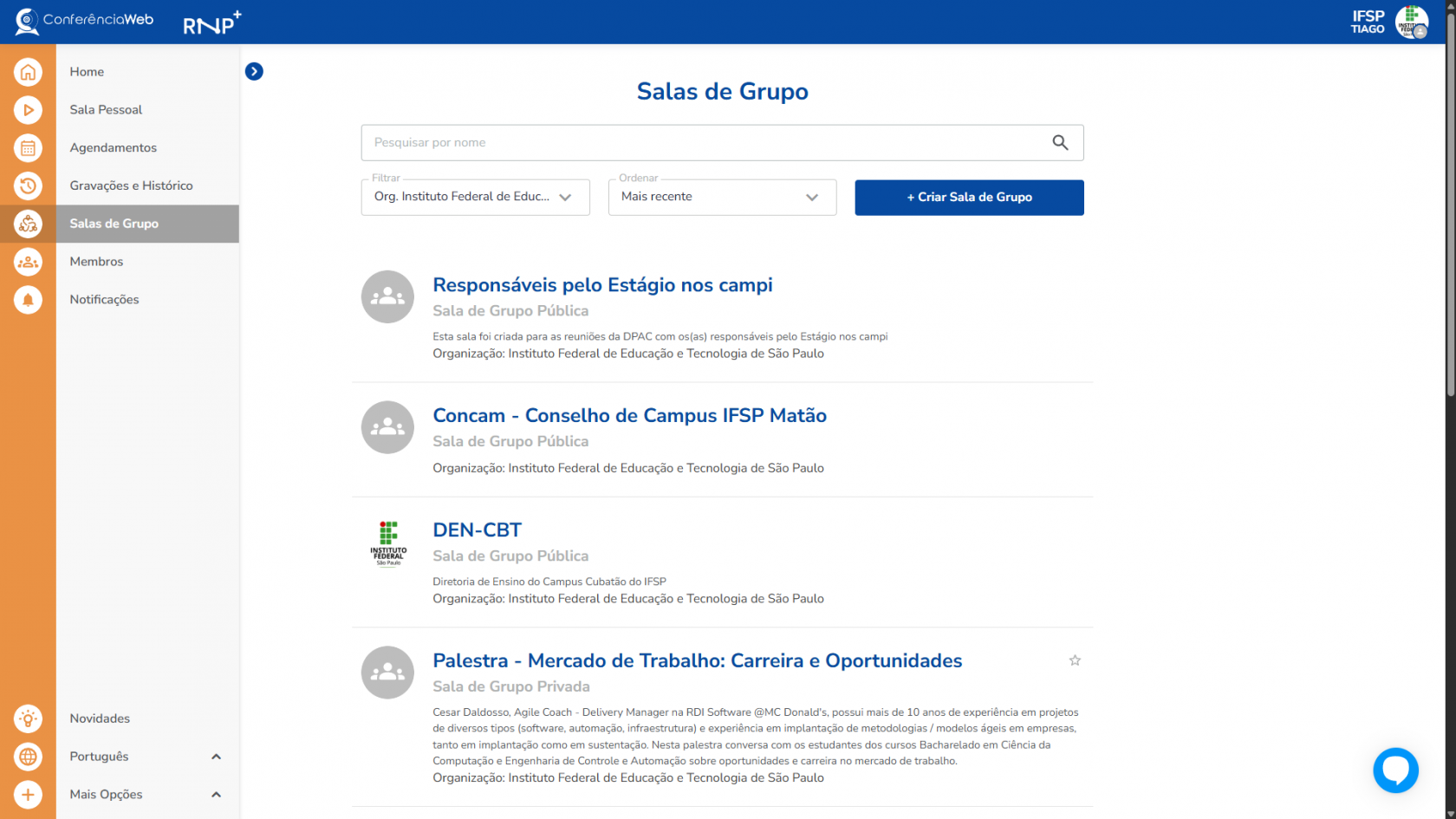This screenshot has height=819, width=1456.
Task: Click the Home icon in sidebar
Action: click(28, 72)
